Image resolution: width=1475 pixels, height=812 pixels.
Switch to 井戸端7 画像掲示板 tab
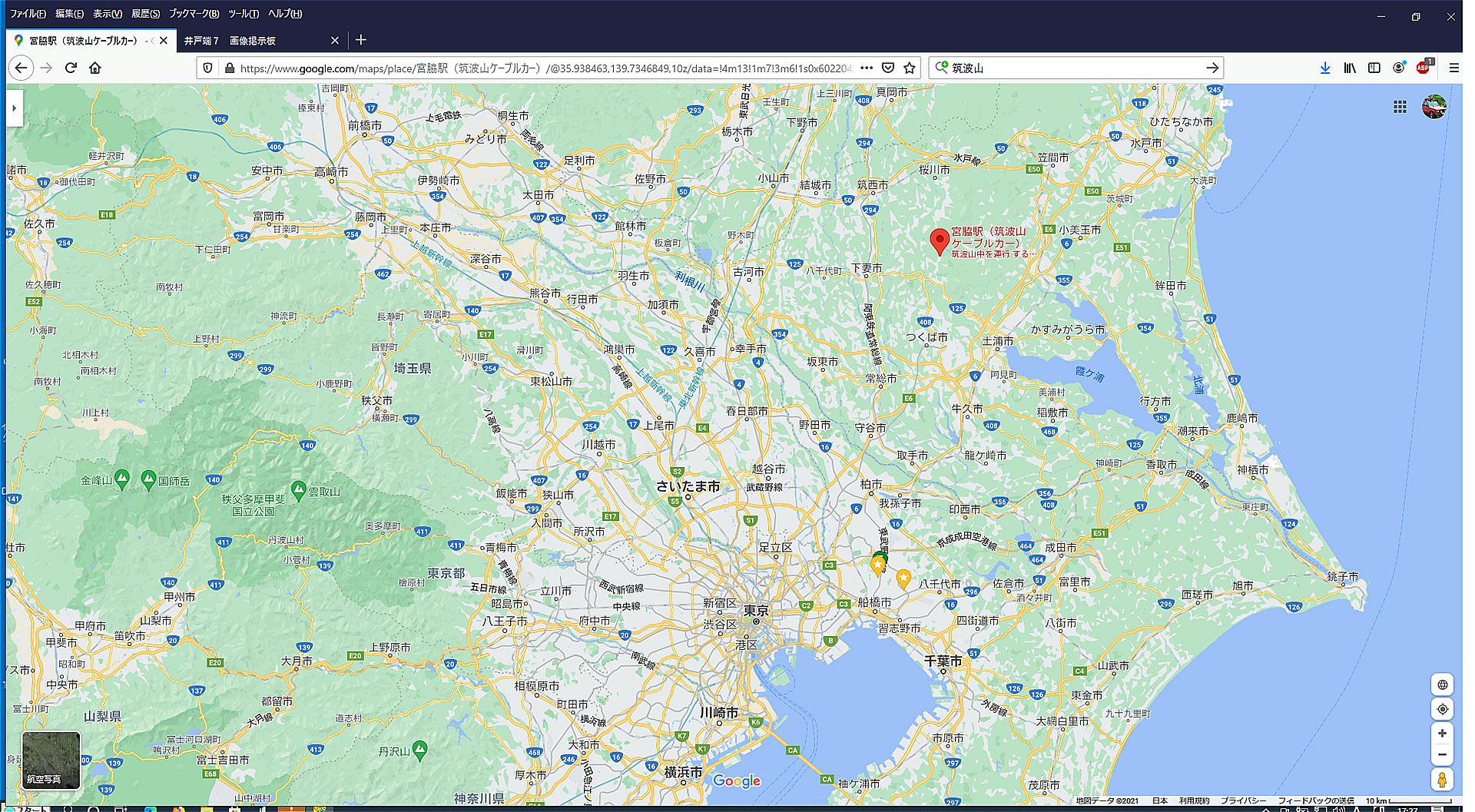click(x=261, y=41)
